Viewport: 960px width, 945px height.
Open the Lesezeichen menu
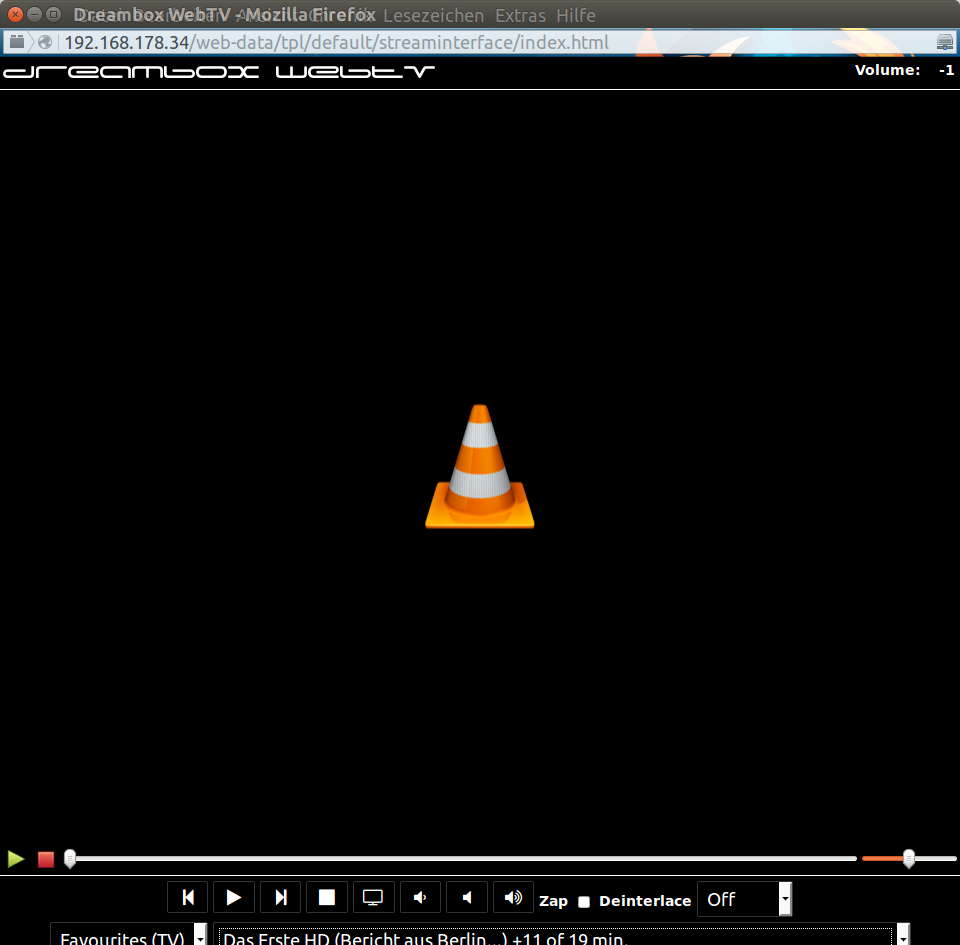[x=433, y=16]
